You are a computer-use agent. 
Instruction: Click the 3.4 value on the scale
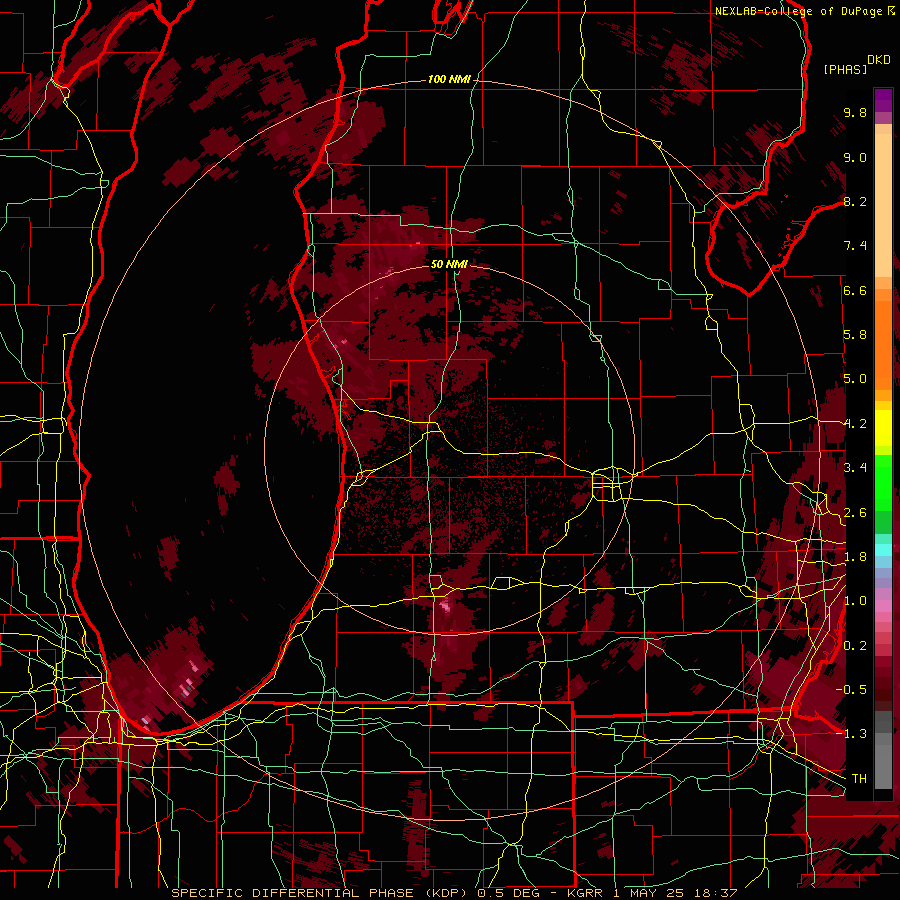pyautogui.click(x=855, y=468)
